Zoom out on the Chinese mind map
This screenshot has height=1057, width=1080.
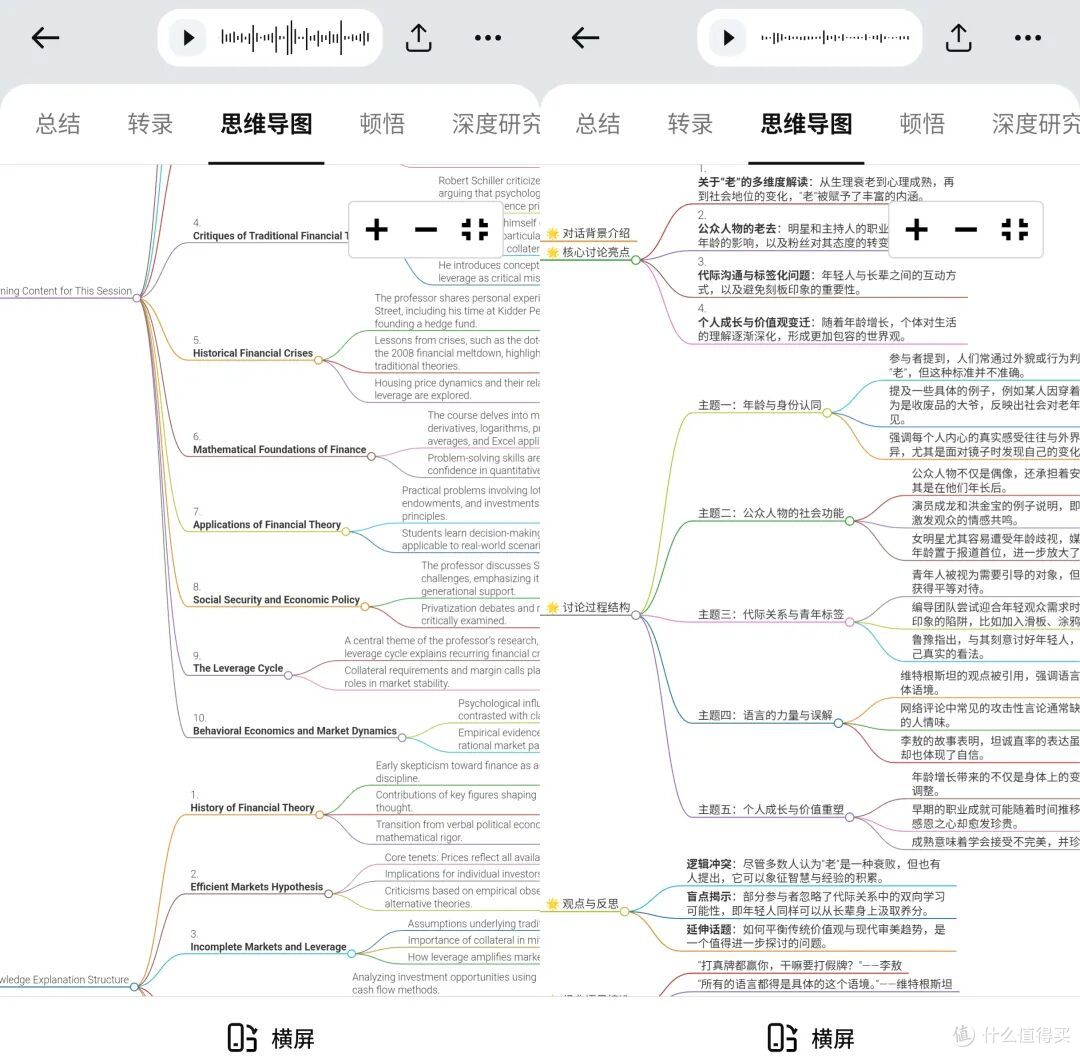point(965,230)
